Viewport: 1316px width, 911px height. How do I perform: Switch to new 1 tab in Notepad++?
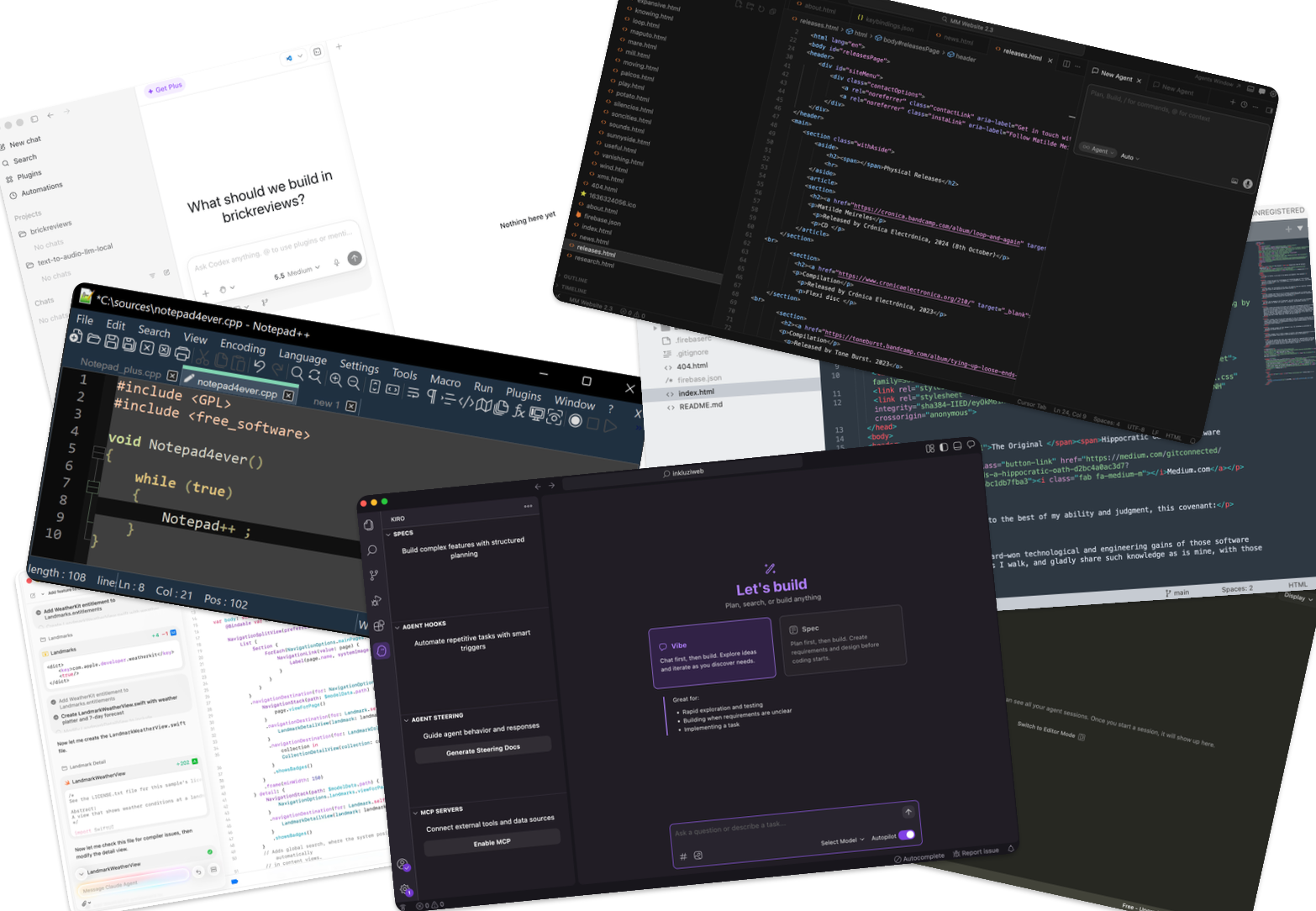pos(326,403)
